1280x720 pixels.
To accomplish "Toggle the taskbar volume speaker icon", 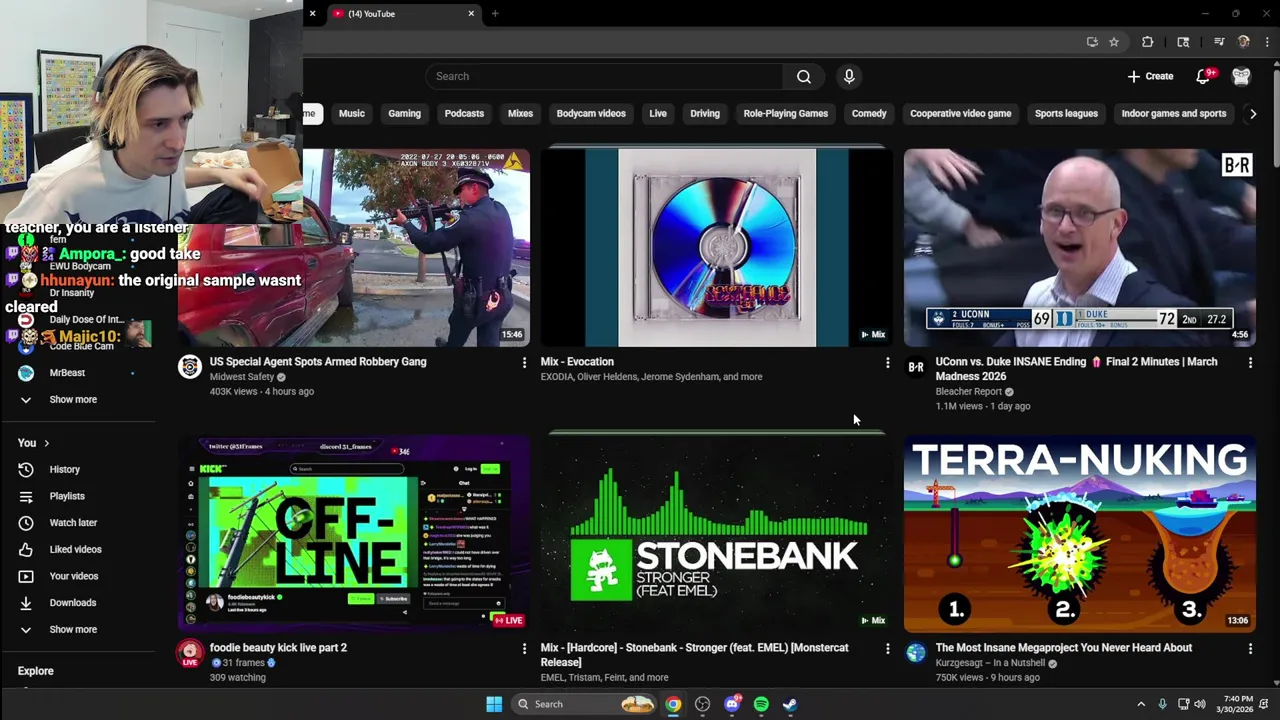I will (1200, 704).
